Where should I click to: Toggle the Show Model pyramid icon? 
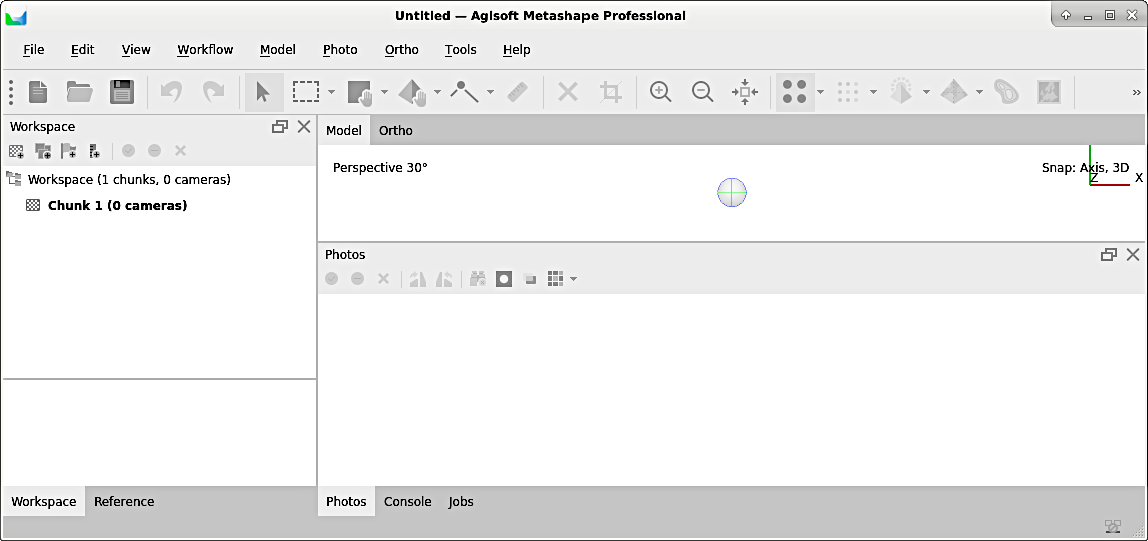click(901, 92)
